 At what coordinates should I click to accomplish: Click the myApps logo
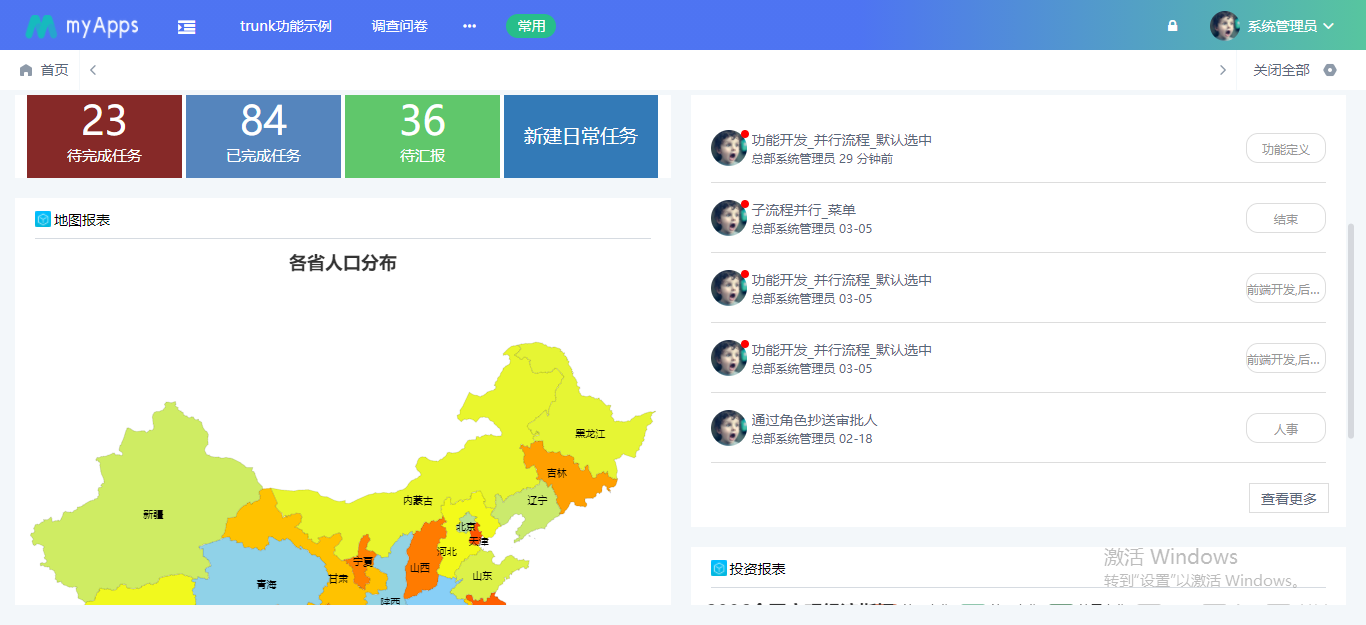(82, 24)
